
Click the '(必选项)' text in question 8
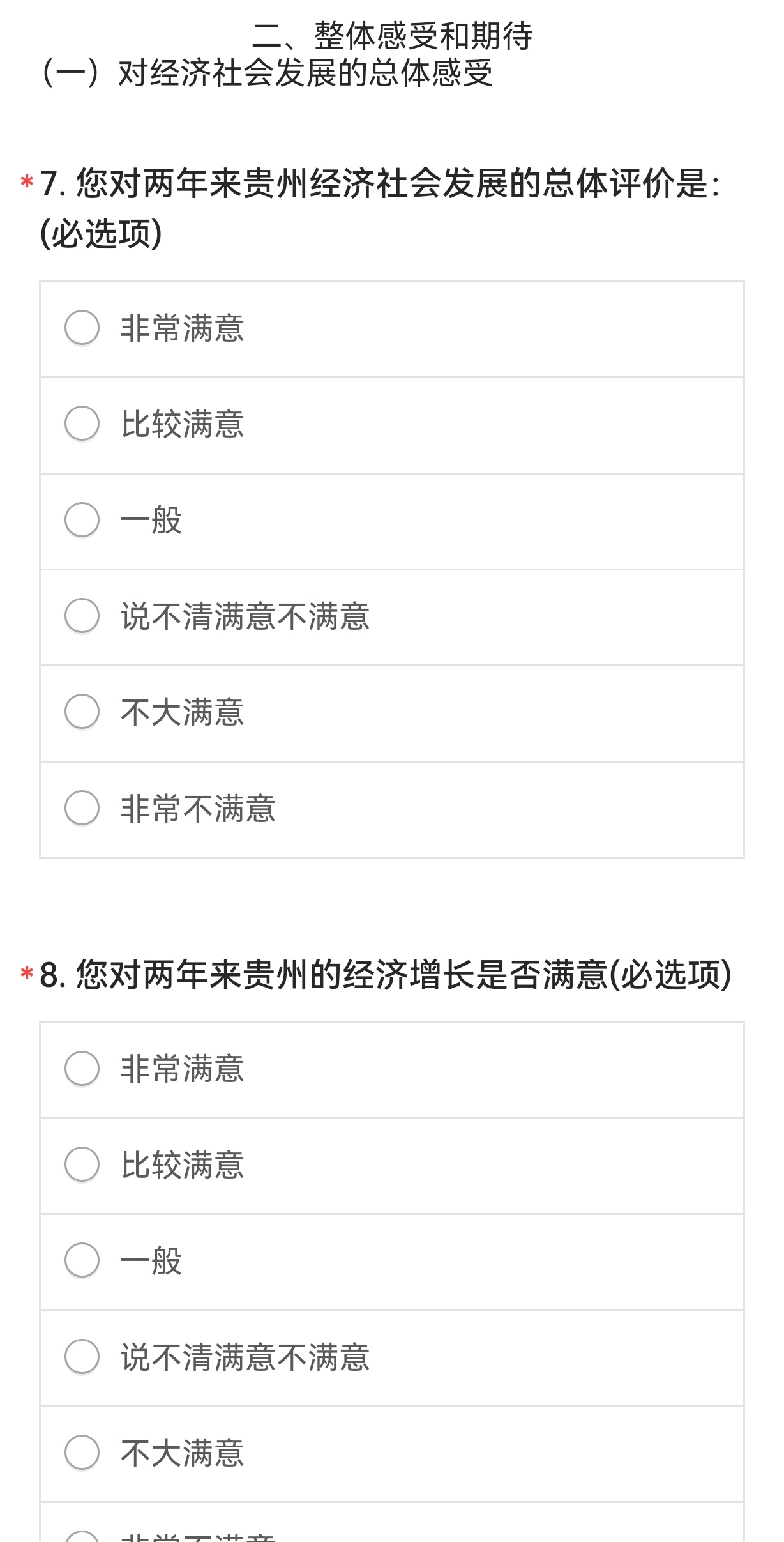(670, 975)
